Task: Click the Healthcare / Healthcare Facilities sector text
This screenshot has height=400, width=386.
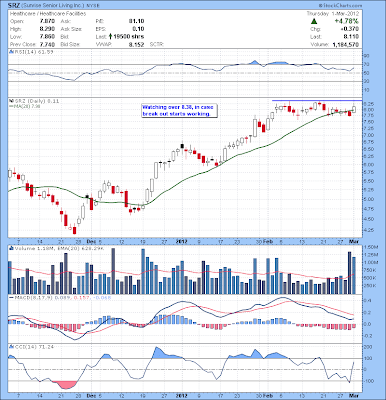Action: (x=48, y=14)
